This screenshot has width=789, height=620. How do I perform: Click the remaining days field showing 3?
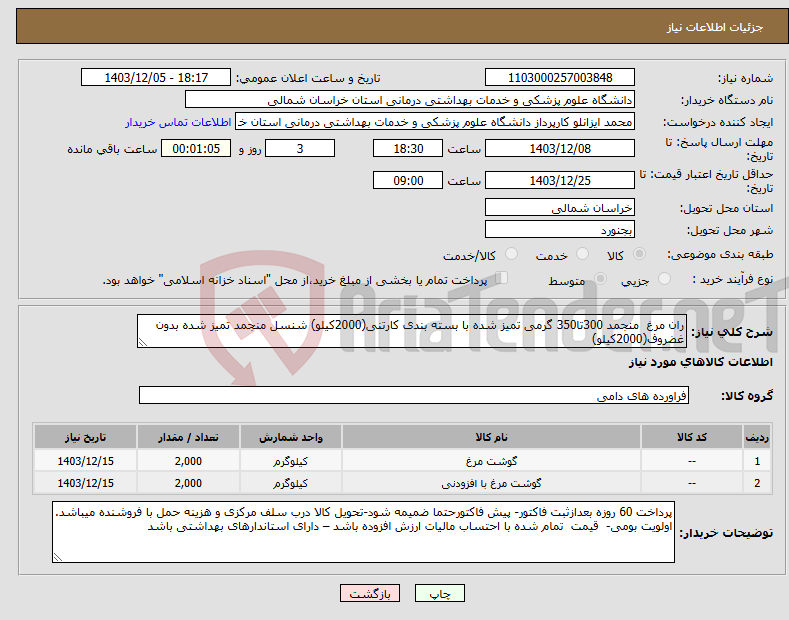[x=300, y=148]
